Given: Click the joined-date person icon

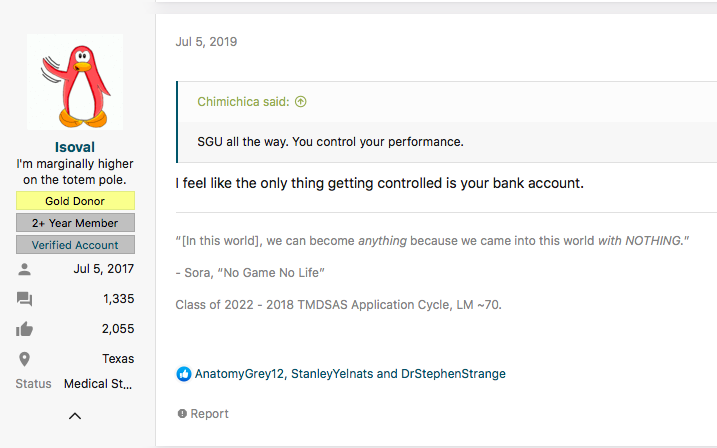Looking at the screenshot, I should (x=24, y=269).
